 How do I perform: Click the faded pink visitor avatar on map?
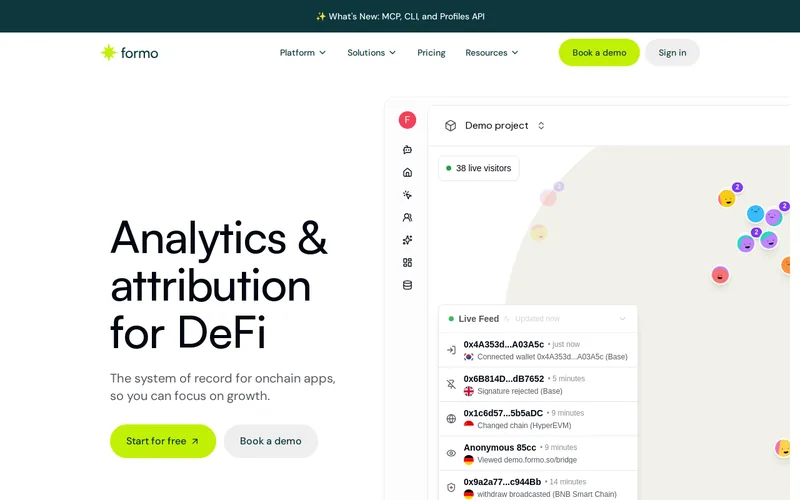click(x=548, y=197)
